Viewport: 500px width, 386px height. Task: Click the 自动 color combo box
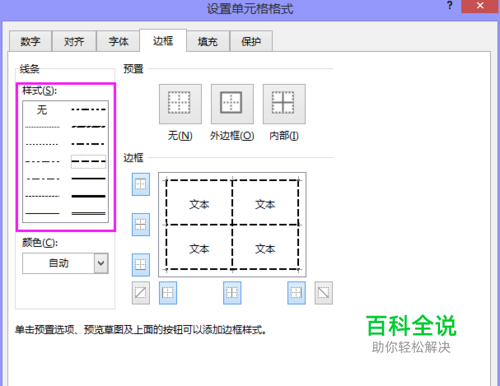tap(65, 263)
